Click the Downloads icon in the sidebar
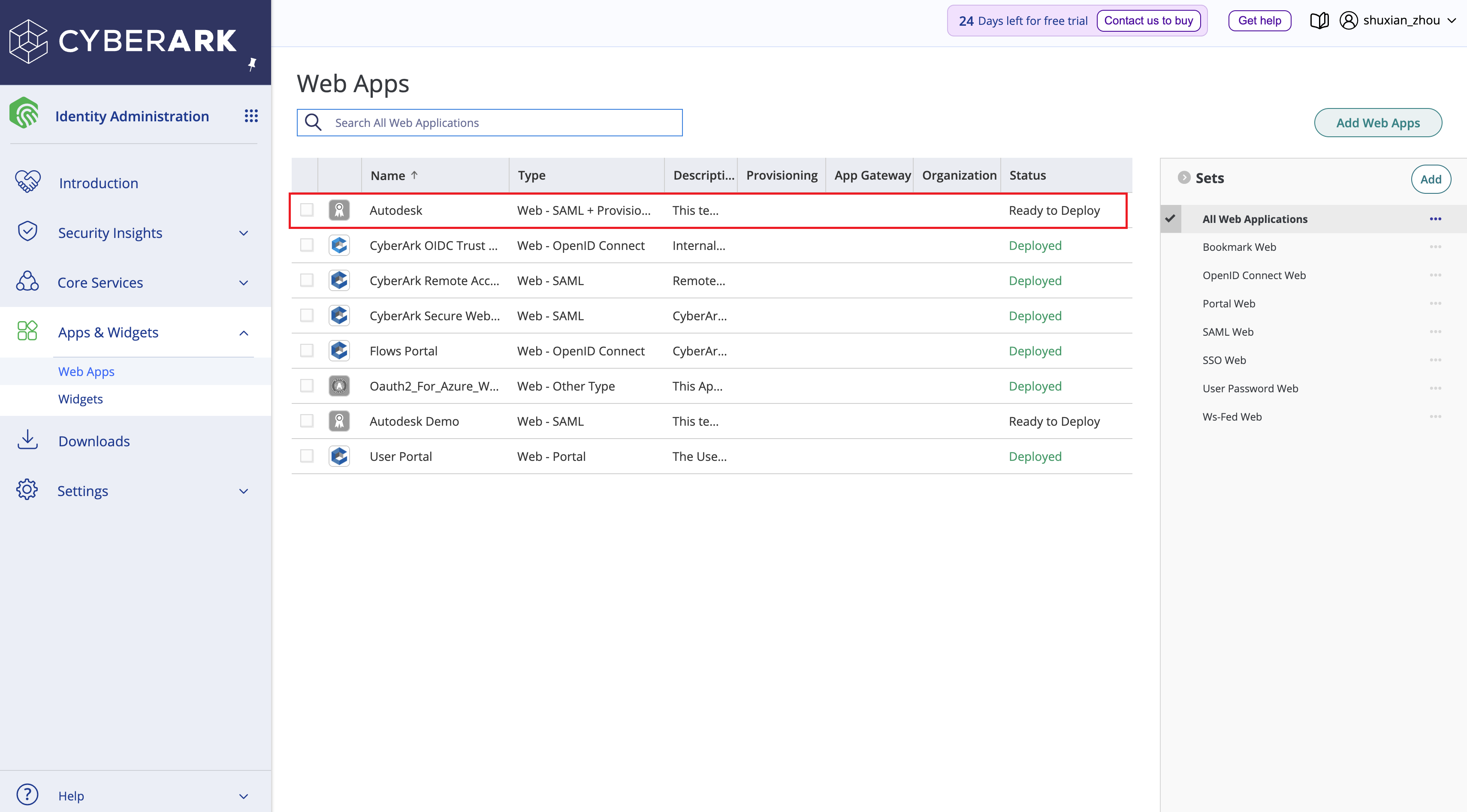 (x=28, y=439)
